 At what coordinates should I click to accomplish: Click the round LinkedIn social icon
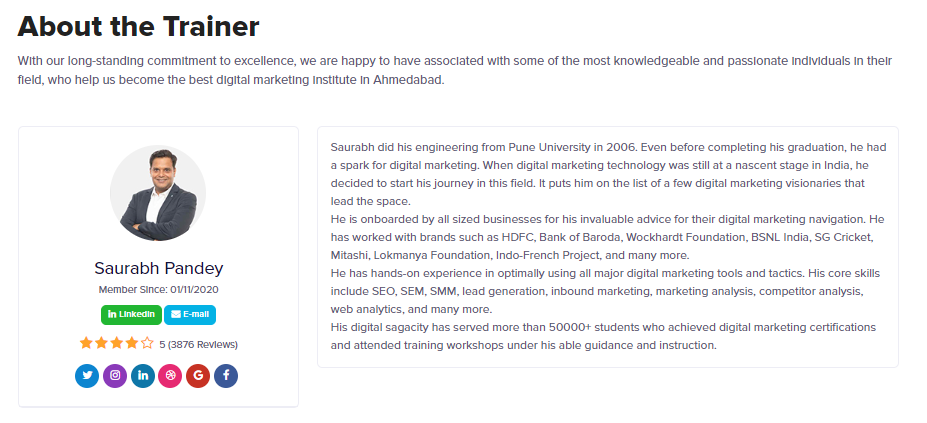143,376
